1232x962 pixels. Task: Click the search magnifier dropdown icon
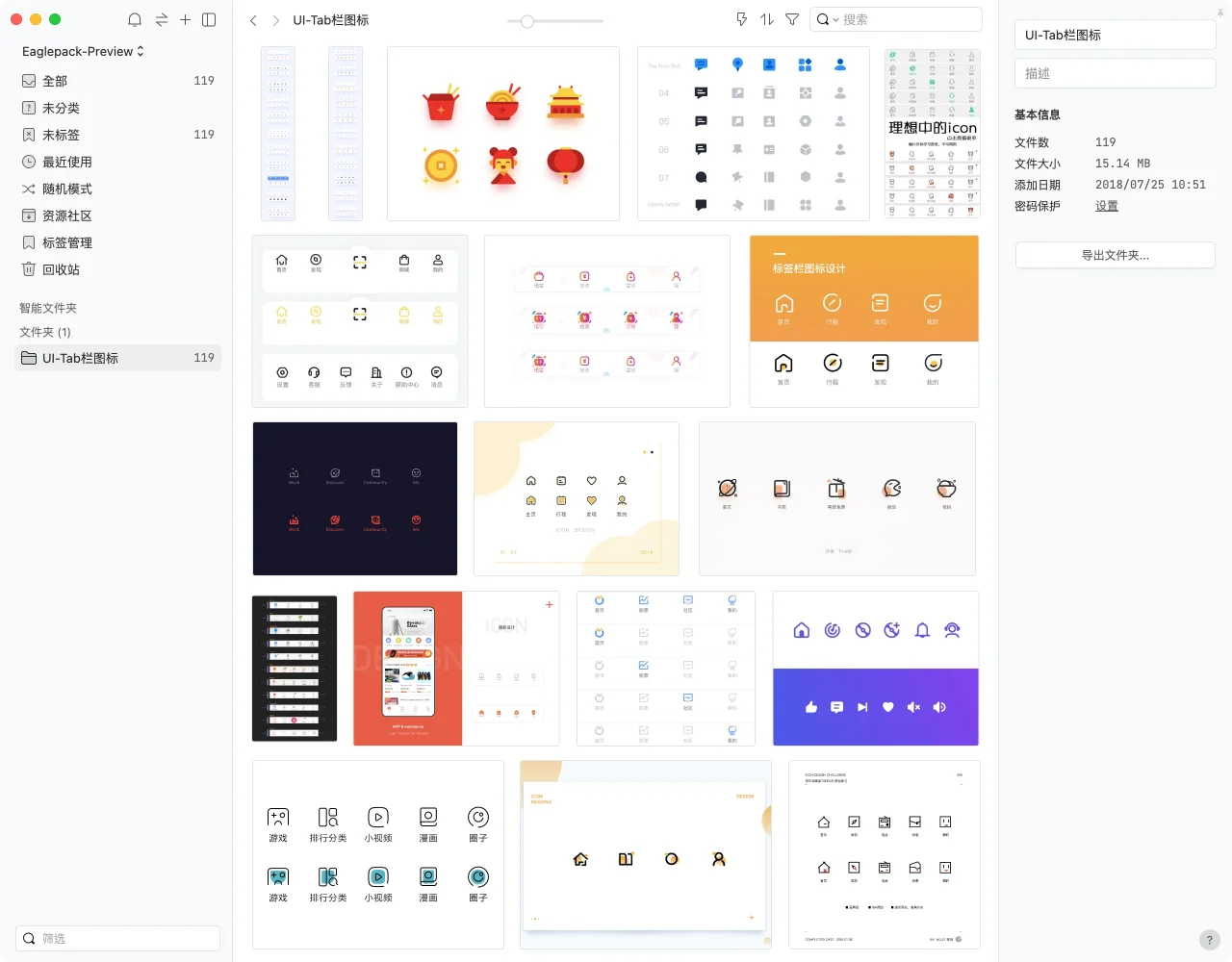(827, 19)
